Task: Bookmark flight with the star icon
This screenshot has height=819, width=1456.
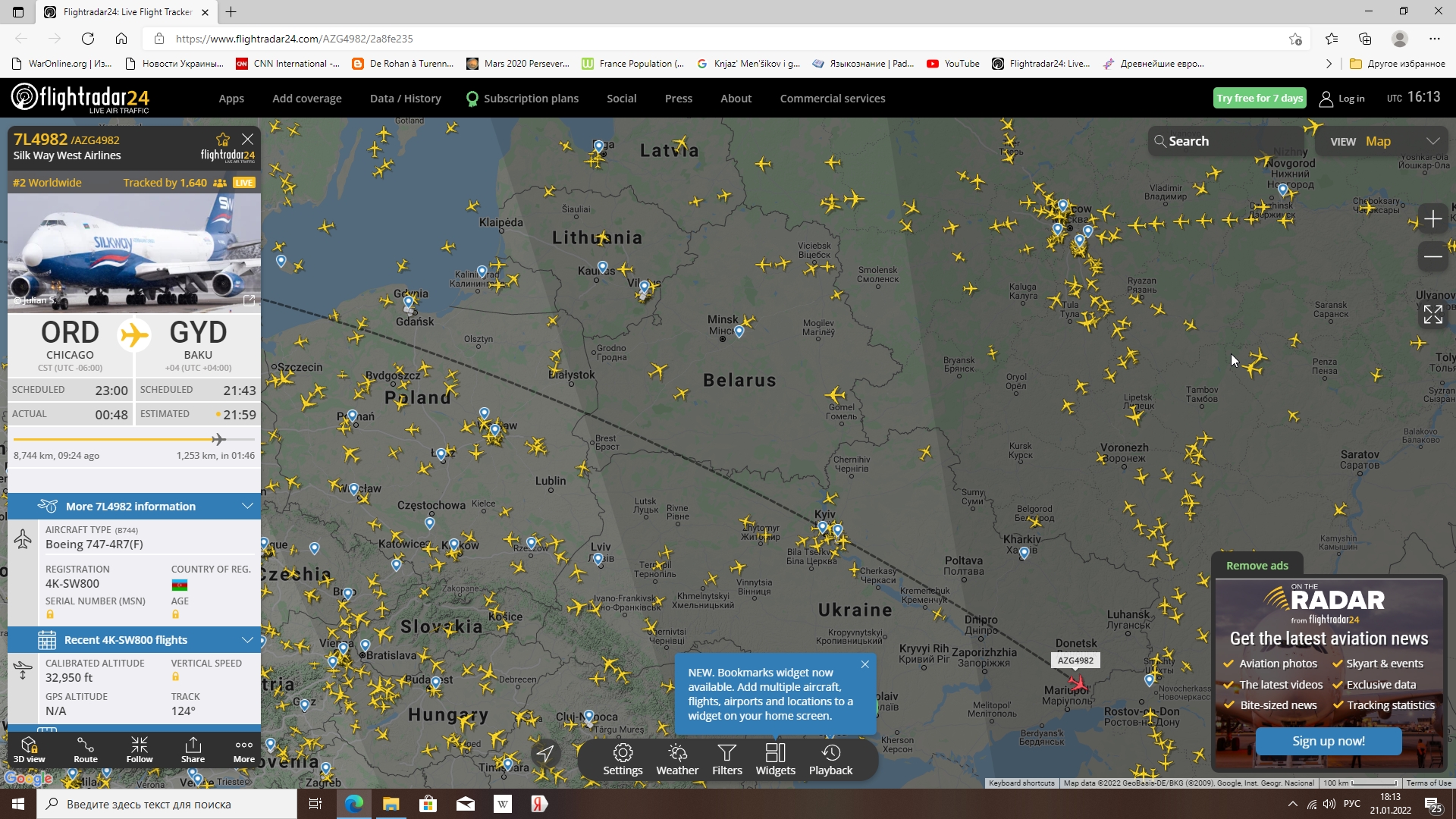Action: (x=222, y=140)
